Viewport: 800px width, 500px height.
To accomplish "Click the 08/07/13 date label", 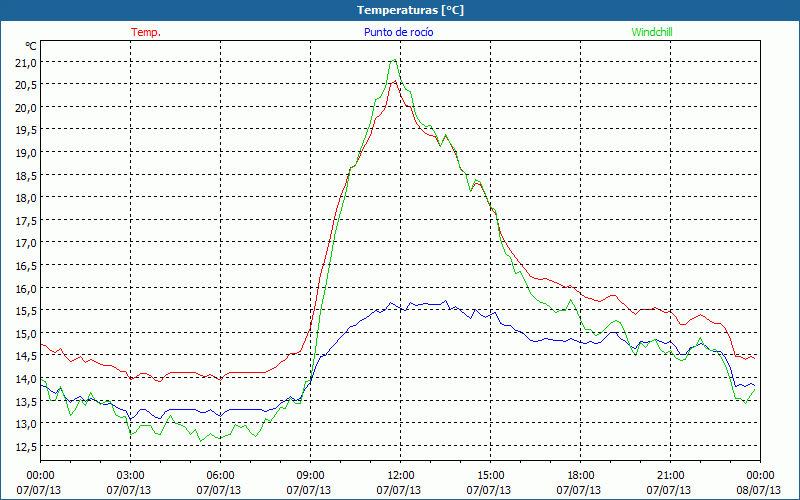I will click(758, 490).
